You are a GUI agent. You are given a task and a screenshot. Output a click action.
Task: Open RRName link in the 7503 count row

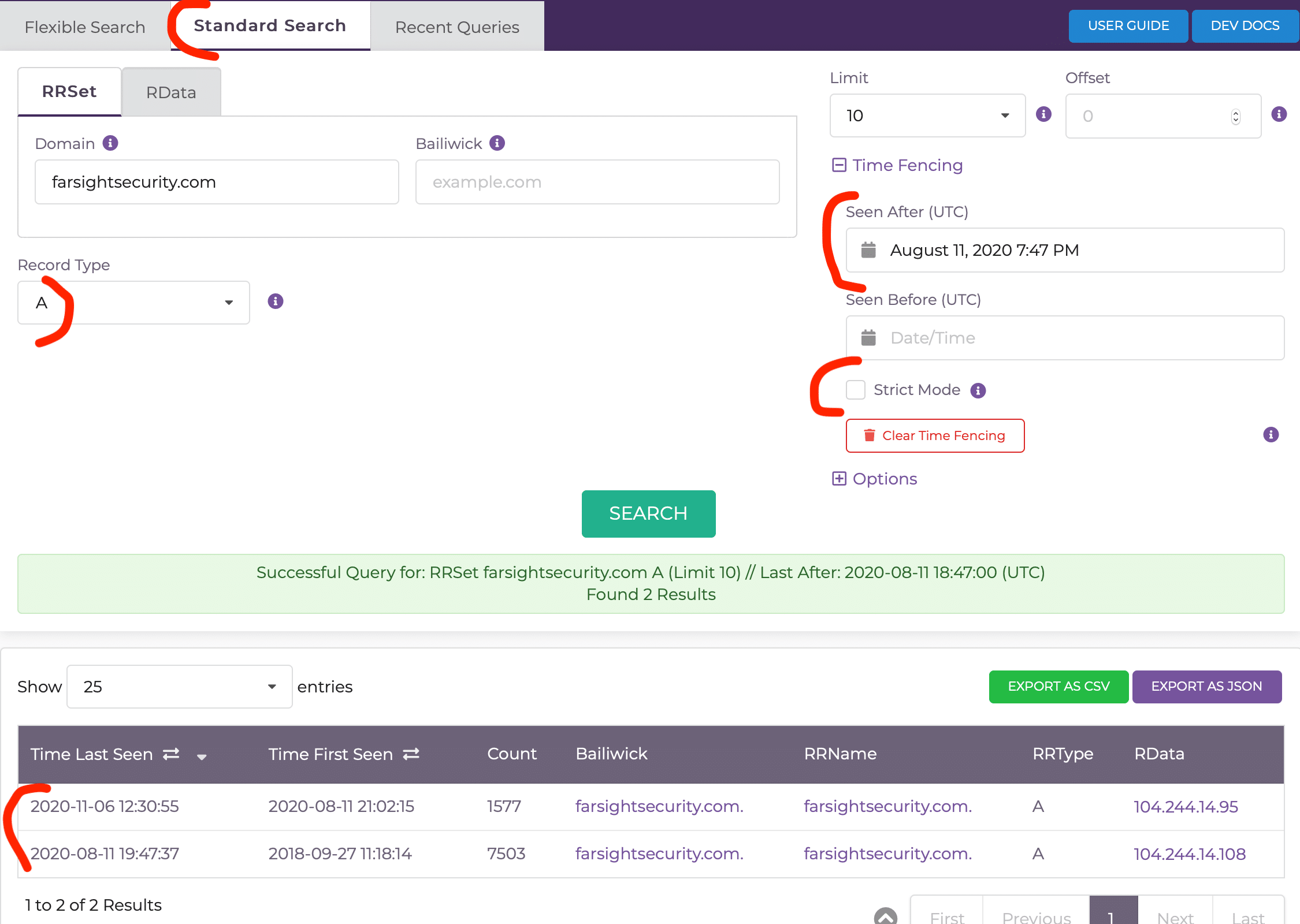coord(888,854)
